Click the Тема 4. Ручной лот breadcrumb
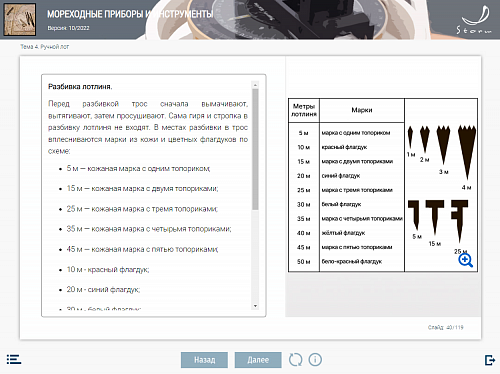500x374 pixels. [45, 47]
